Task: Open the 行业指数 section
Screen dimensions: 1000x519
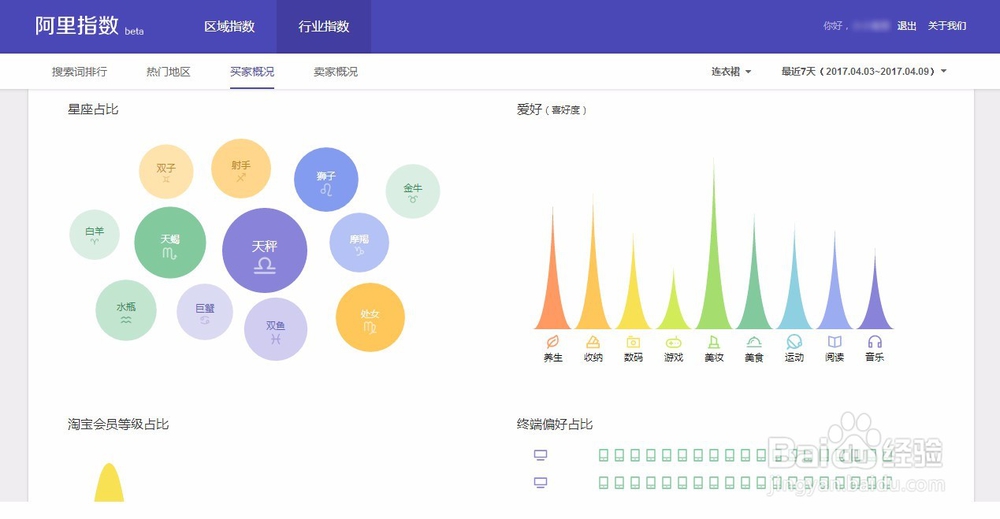Action: pyautogui.click(x=324, y=26)
